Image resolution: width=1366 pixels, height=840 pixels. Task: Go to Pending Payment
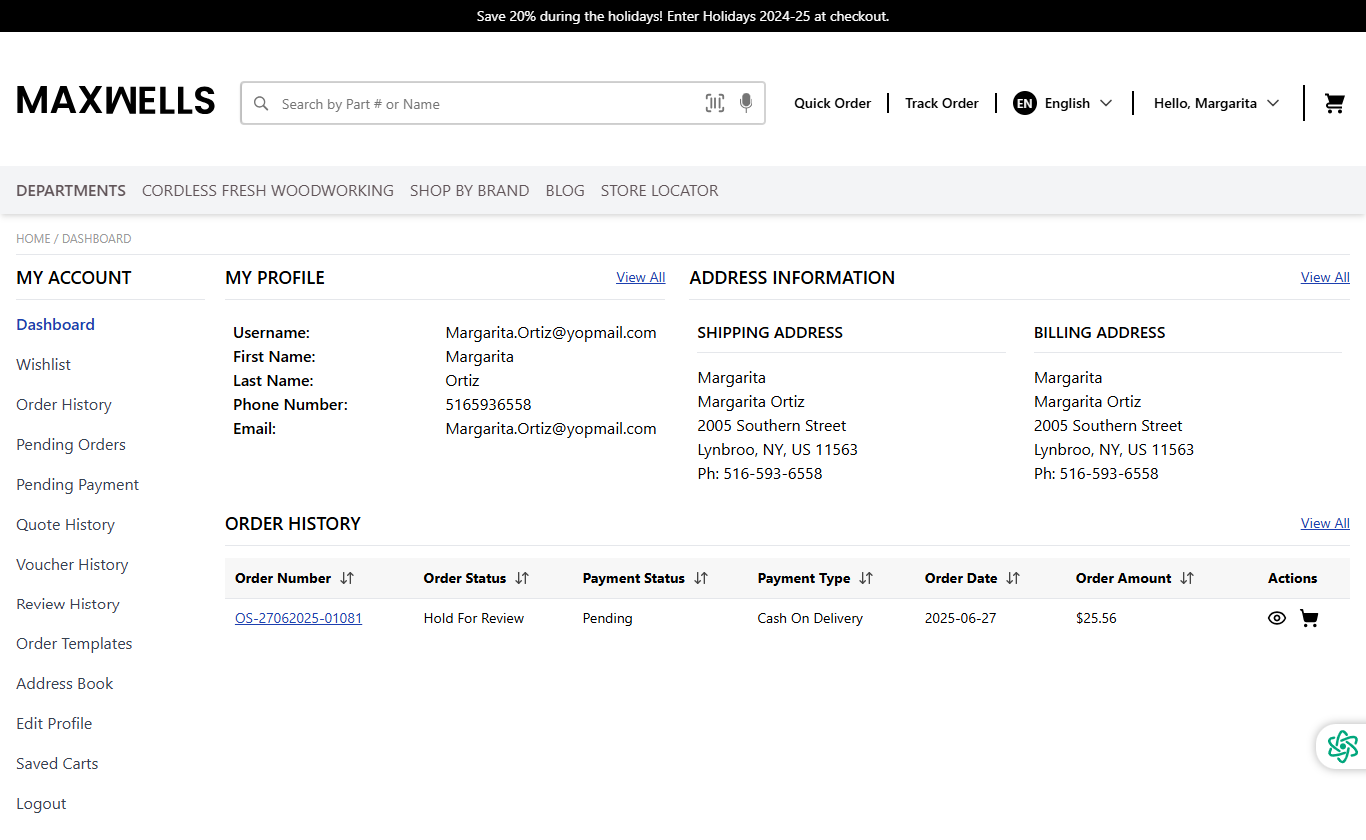coord(77,484)
